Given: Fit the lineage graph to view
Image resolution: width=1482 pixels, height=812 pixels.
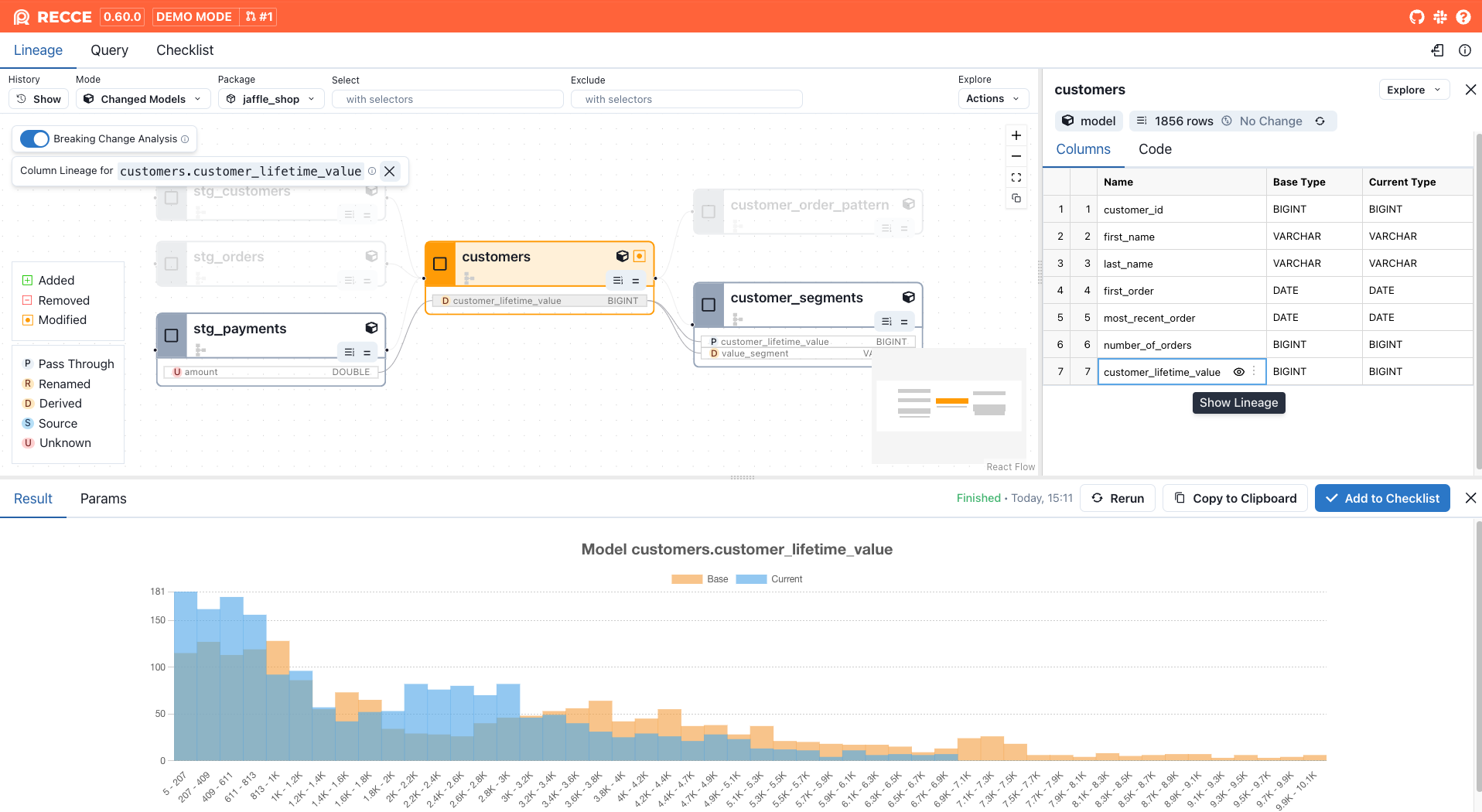Looking at the screenshot, I should (x=1016, y=177).
